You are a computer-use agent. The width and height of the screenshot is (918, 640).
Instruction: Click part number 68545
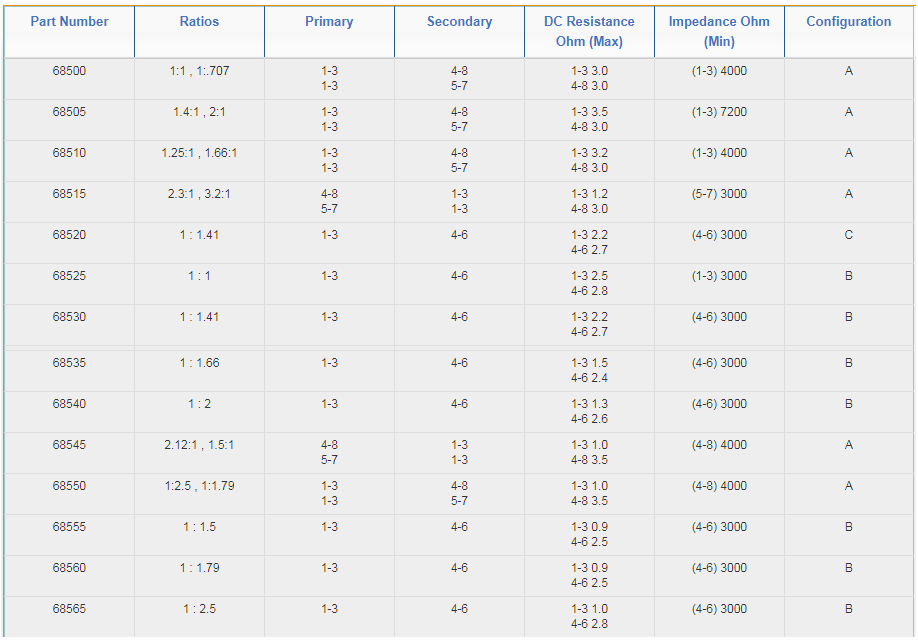[69, 446]
